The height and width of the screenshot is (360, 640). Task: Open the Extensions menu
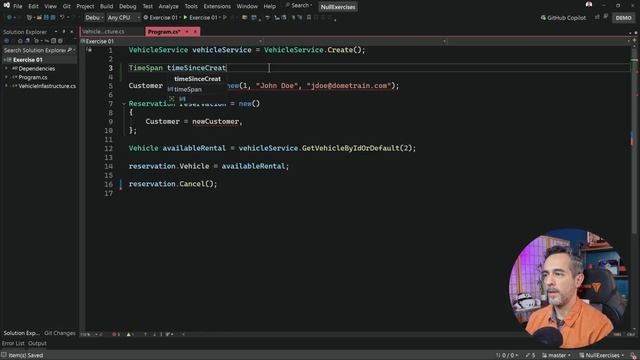217,7
